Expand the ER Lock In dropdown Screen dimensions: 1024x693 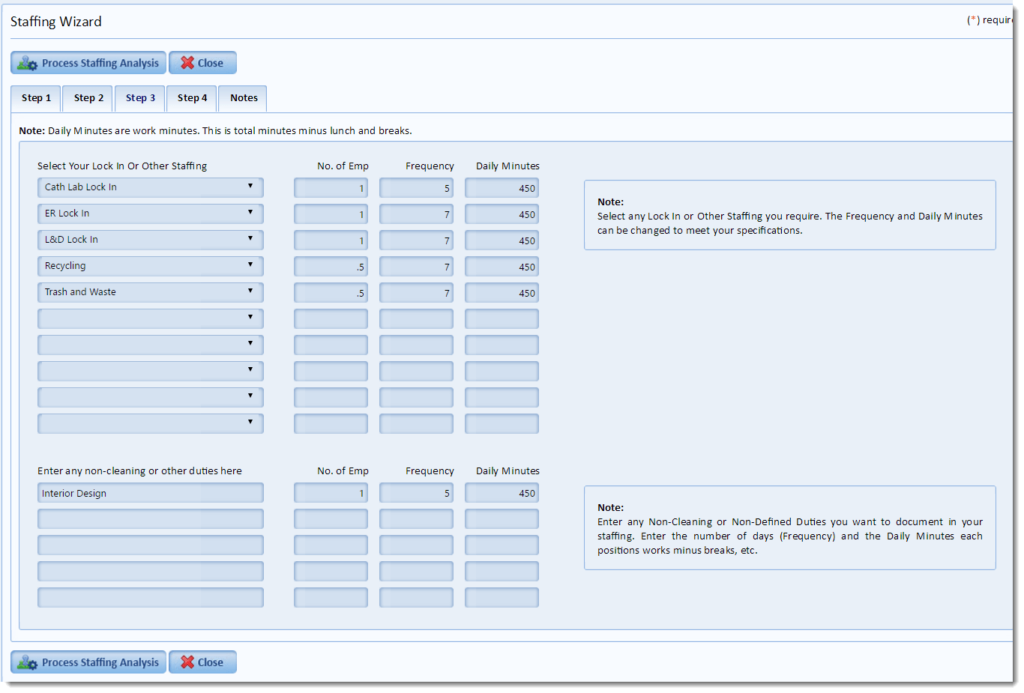tap(150, 214)
